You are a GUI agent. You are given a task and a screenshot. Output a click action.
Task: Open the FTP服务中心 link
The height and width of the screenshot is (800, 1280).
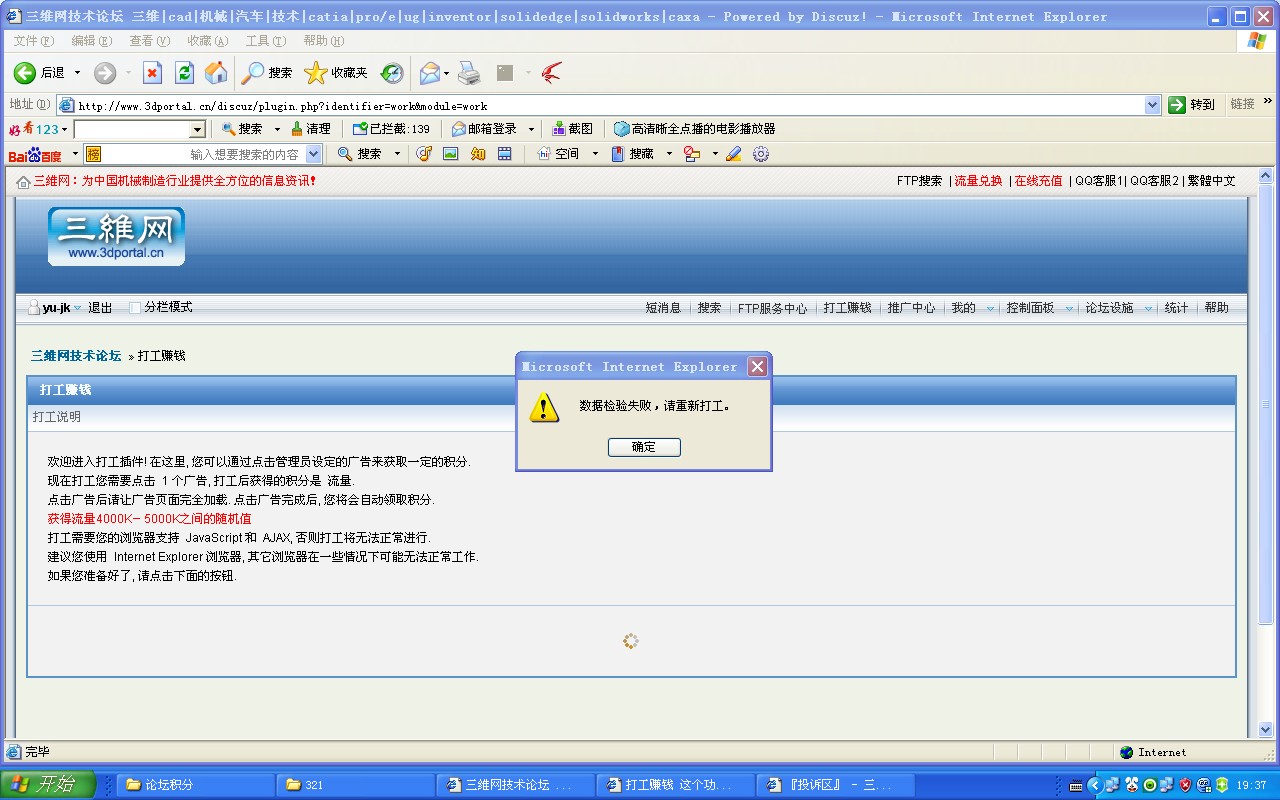click(x=772, y=308)
